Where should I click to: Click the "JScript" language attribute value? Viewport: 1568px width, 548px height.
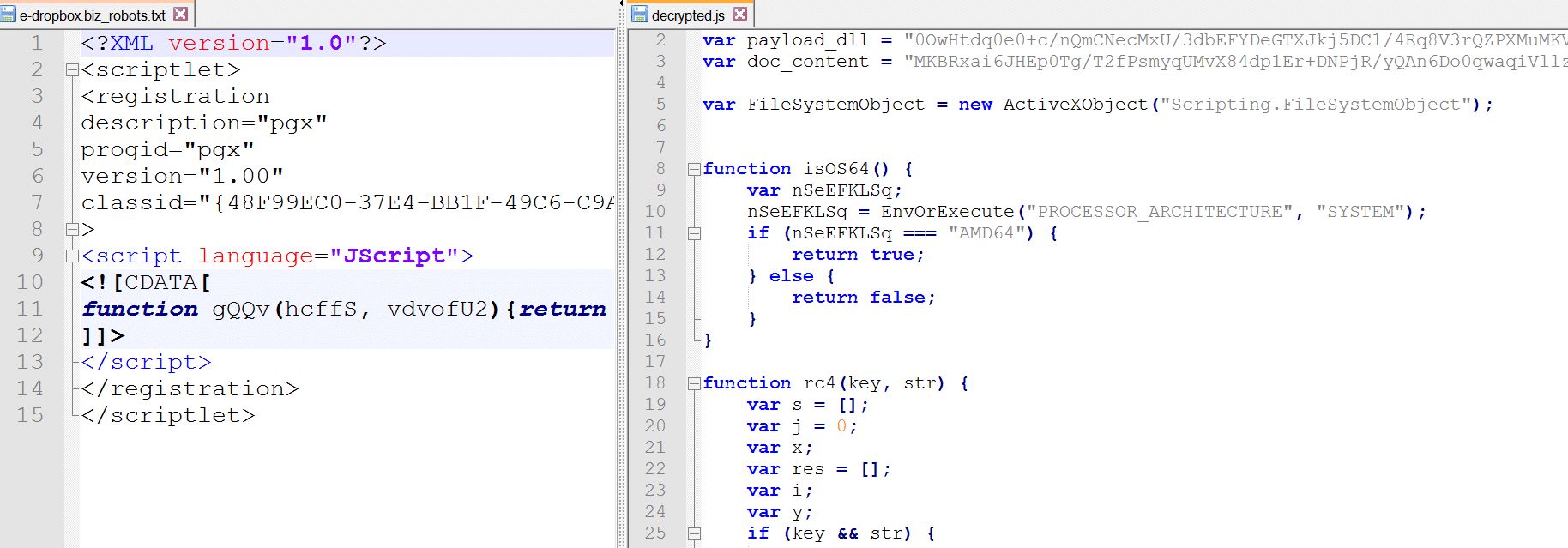coord(394,256)
